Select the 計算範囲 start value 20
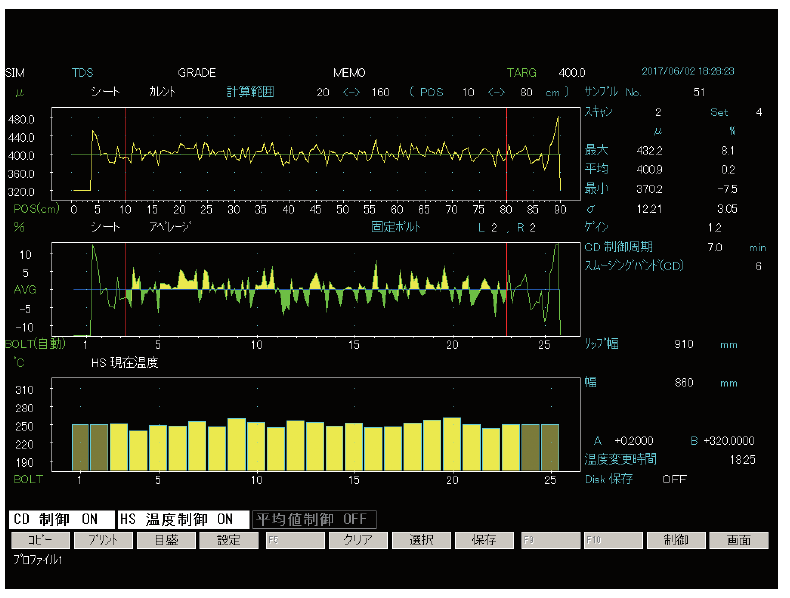Screen dimensions: 790x598 [x=323, y=92]
